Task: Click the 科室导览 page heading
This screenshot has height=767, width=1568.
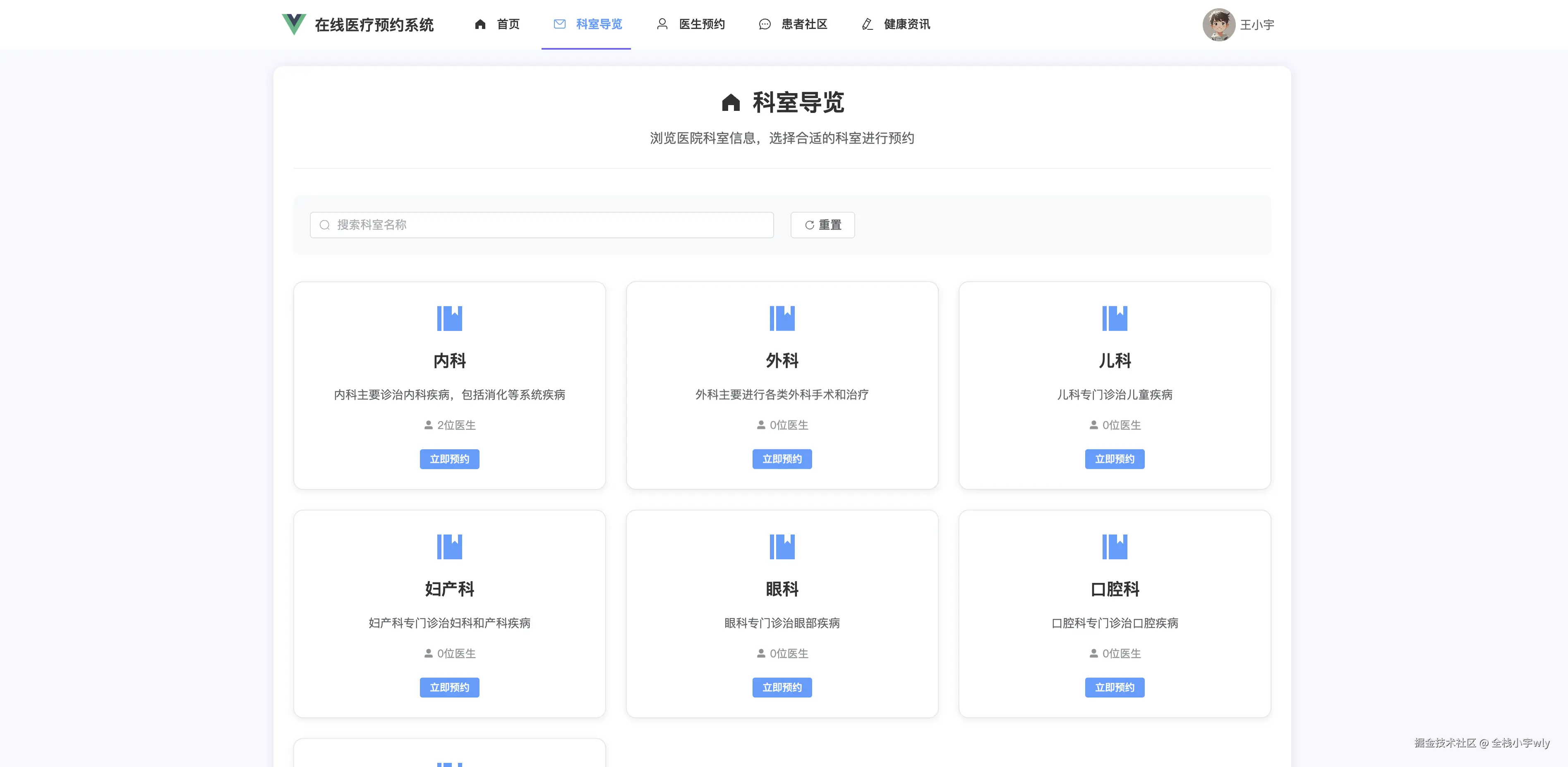Action: coord(798,102)
